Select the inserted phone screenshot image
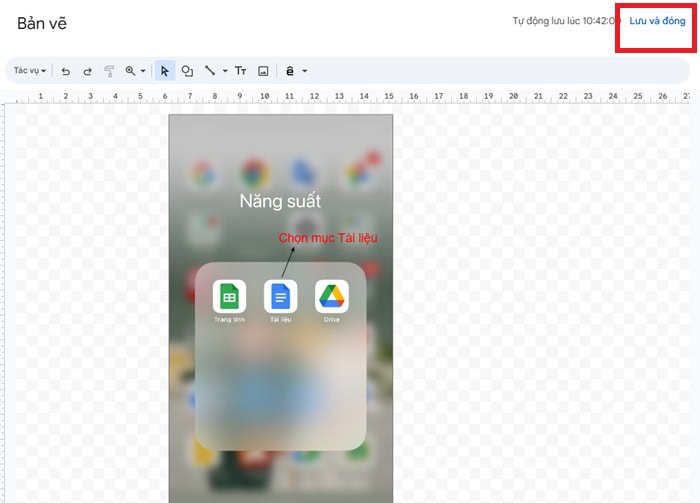Screen dimensions: 700x503 [x=281, y=308]
